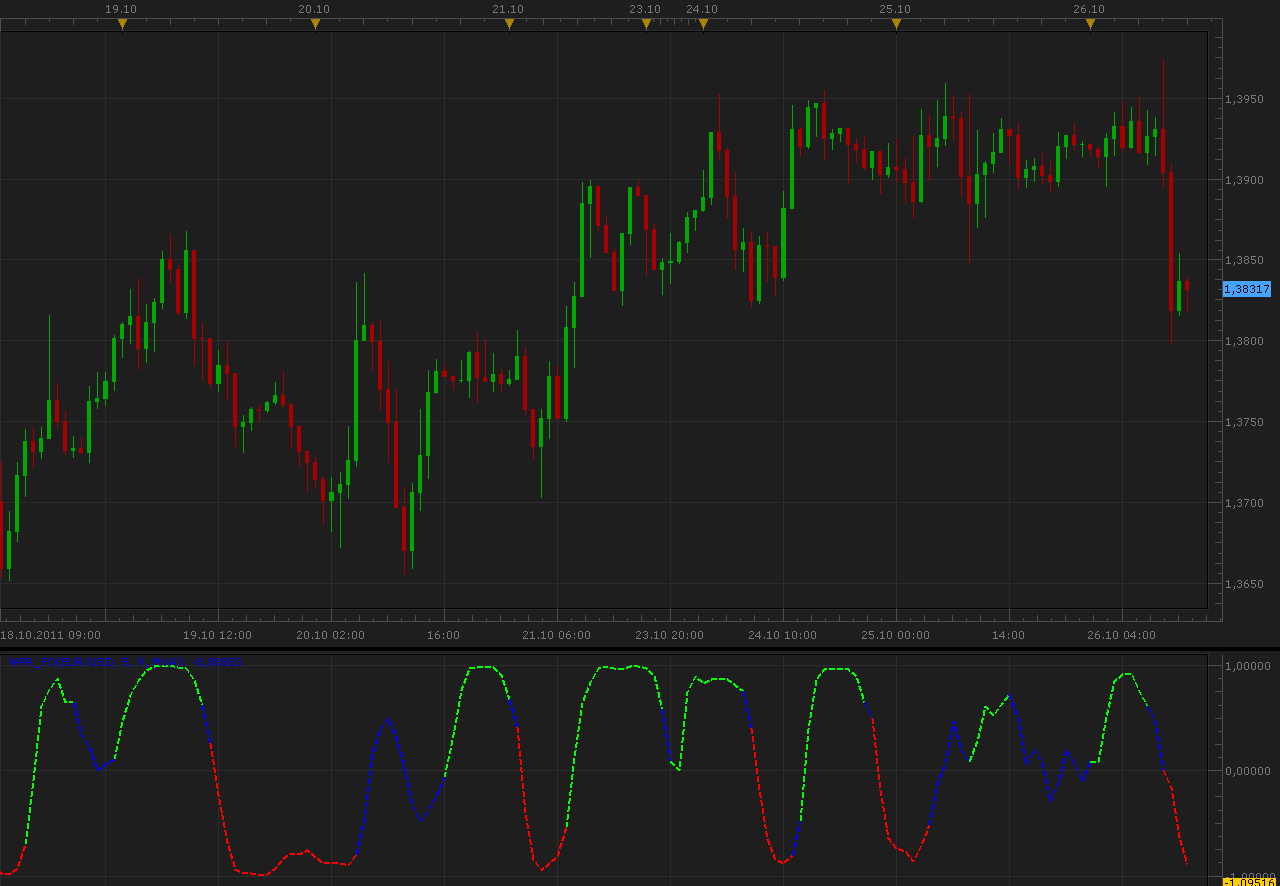Click the 0,00000 oscillator scale label
The image size is (1280, 886).
pos(1248,771)
